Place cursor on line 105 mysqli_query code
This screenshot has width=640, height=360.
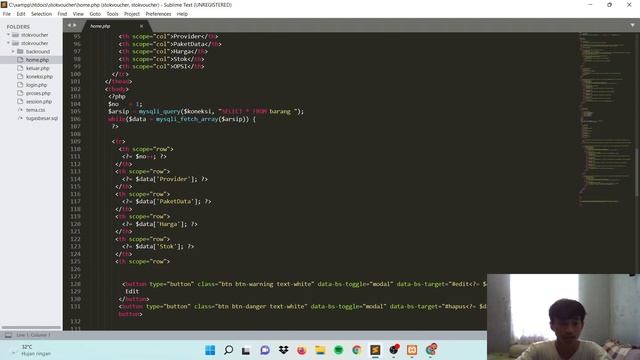[x=206, y=111]
